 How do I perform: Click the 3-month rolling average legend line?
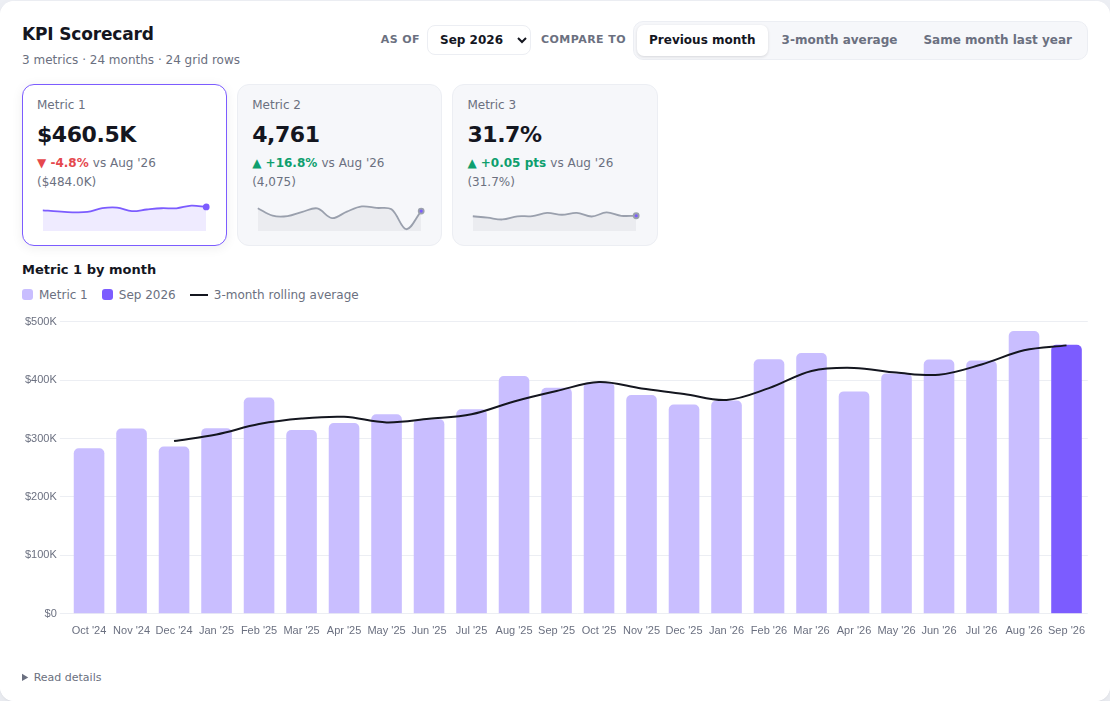pyautogui.click(x=199, y=295)
